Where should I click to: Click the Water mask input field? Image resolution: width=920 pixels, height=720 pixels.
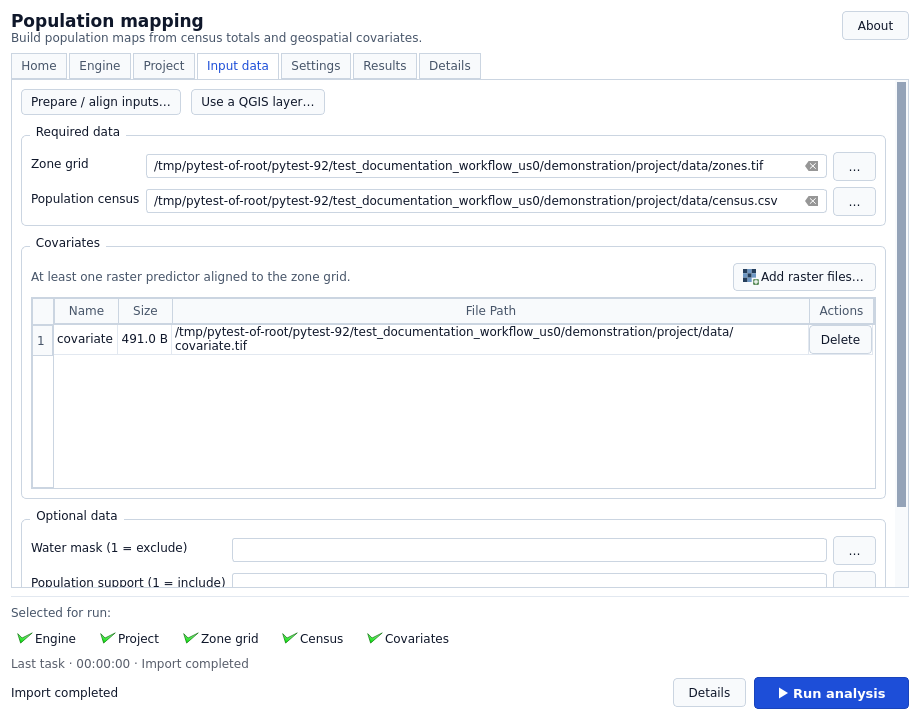(x=529, y=550)
